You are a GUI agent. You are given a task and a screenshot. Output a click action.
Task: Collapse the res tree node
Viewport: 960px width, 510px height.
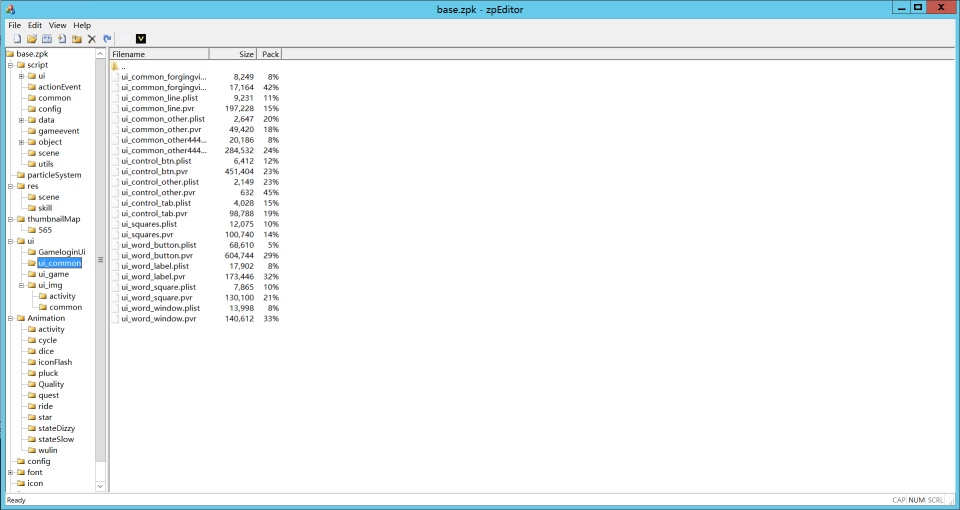click(10, 186)
